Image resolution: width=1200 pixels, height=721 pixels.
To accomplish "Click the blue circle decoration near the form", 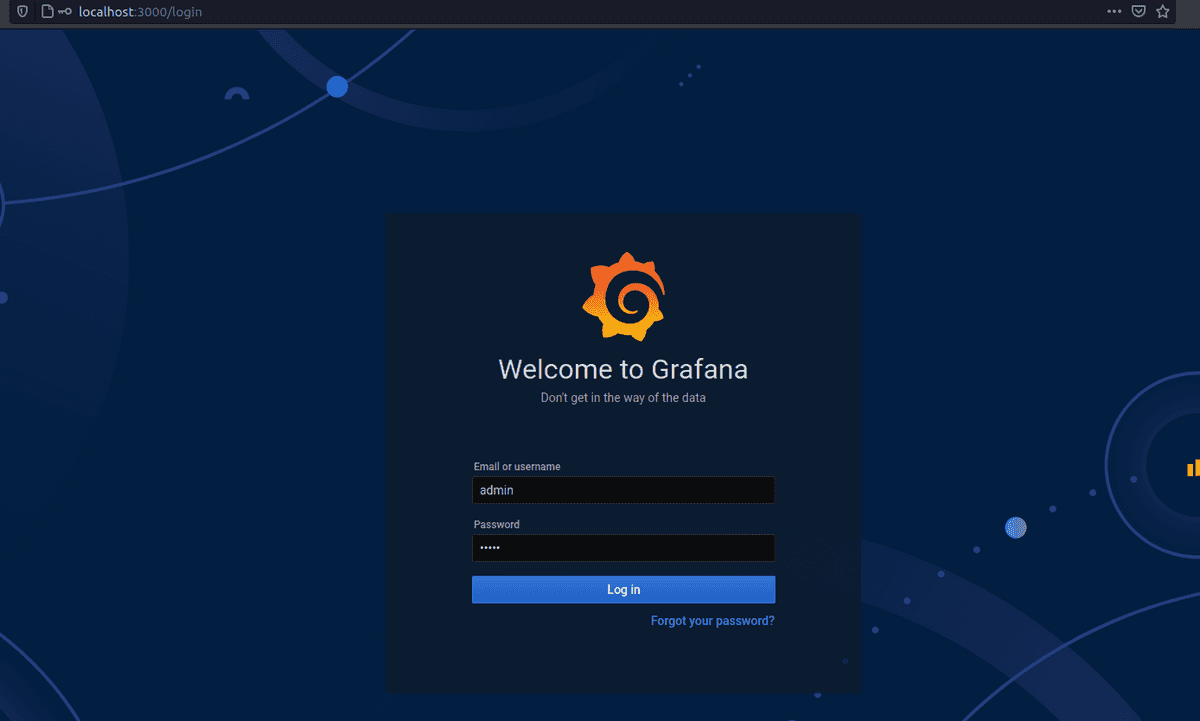I will 1016,527.
